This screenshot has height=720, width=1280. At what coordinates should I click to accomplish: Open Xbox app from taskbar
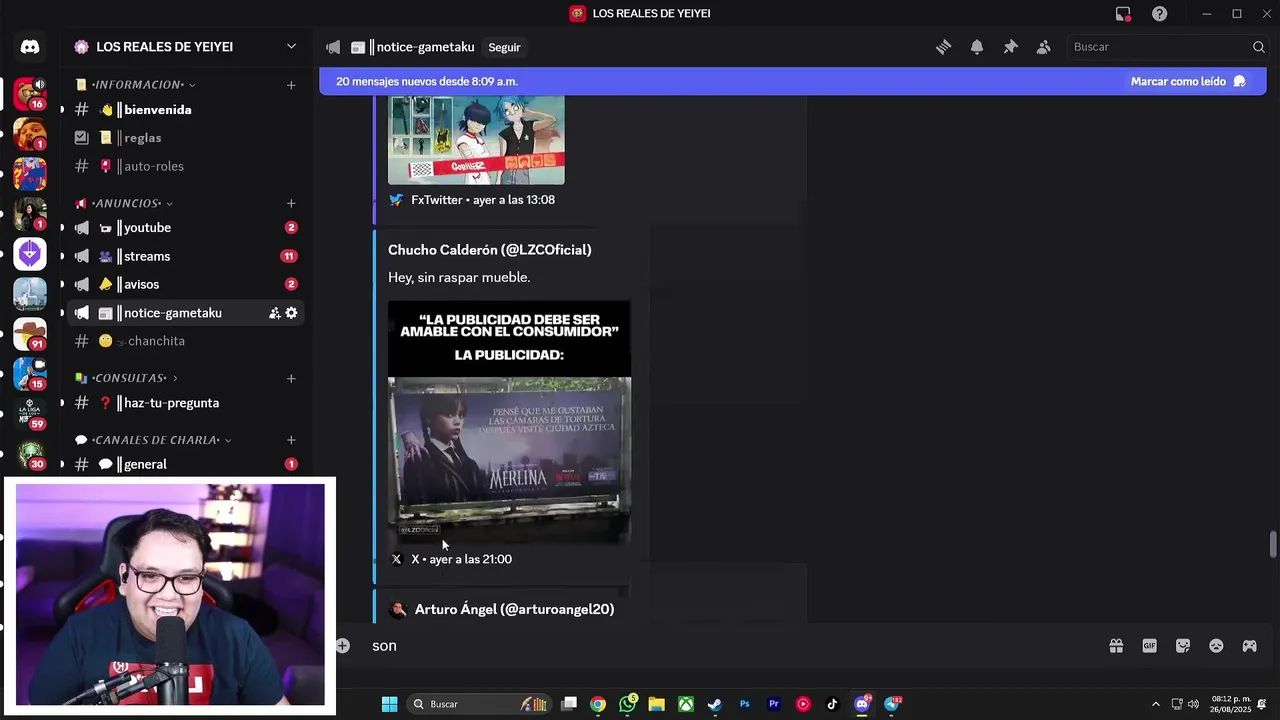tap(686, 704)
